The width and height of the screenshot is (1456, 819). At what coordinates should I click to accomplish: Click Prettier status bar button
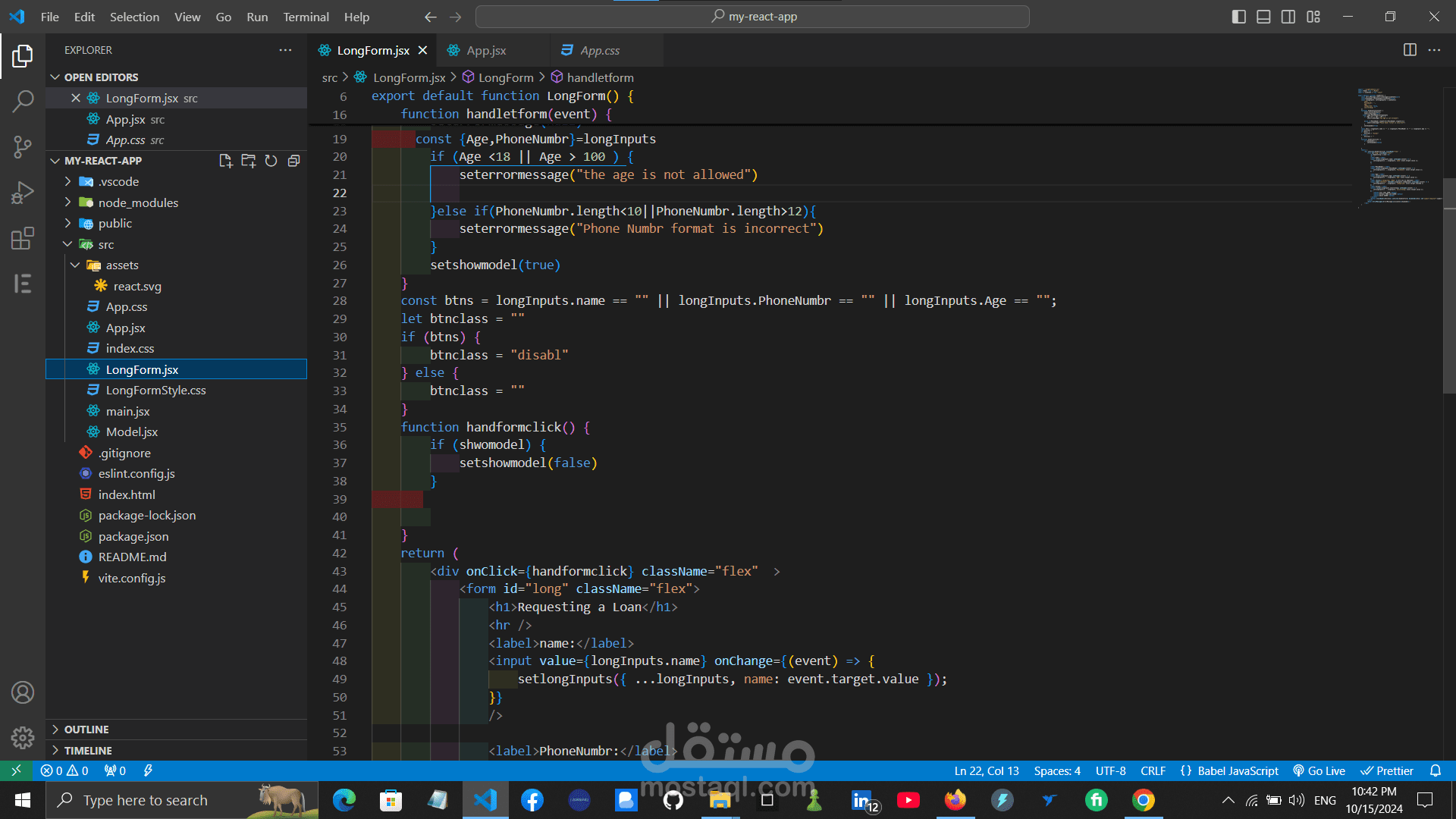[x=1387, y=770]
